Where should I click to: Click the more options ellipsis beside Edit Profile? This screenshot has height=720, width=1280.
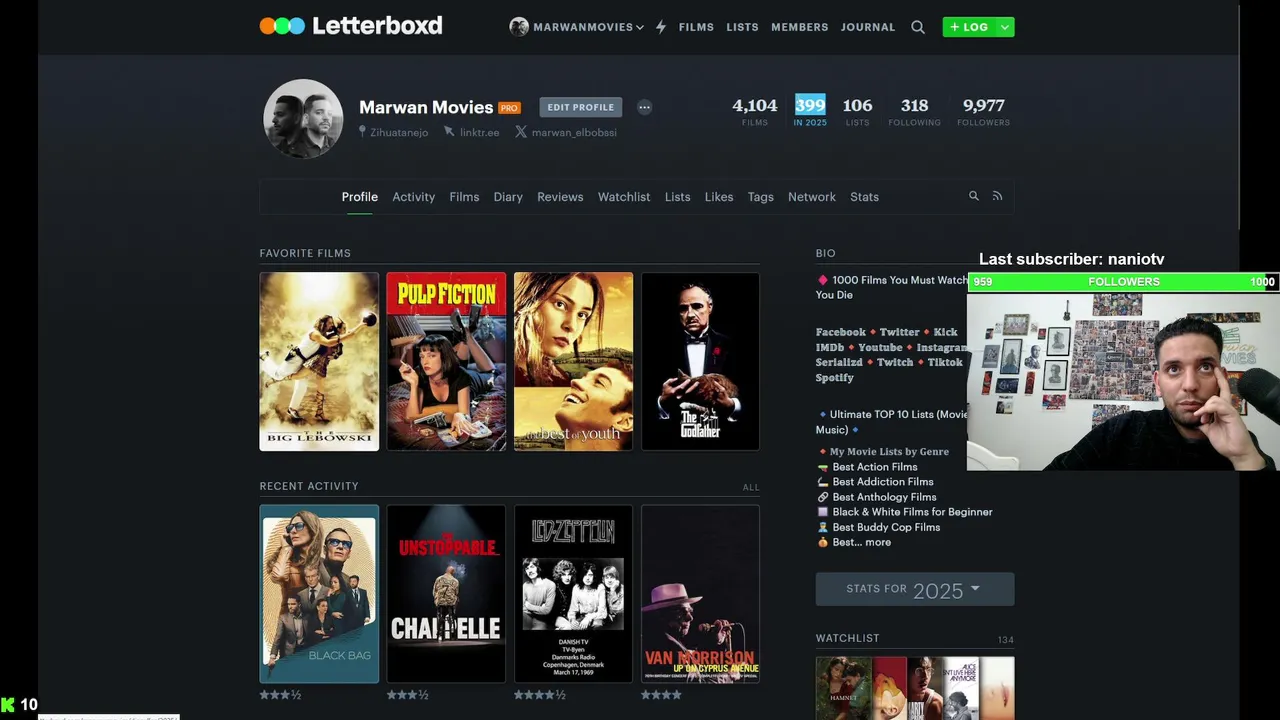click(644, 107)
